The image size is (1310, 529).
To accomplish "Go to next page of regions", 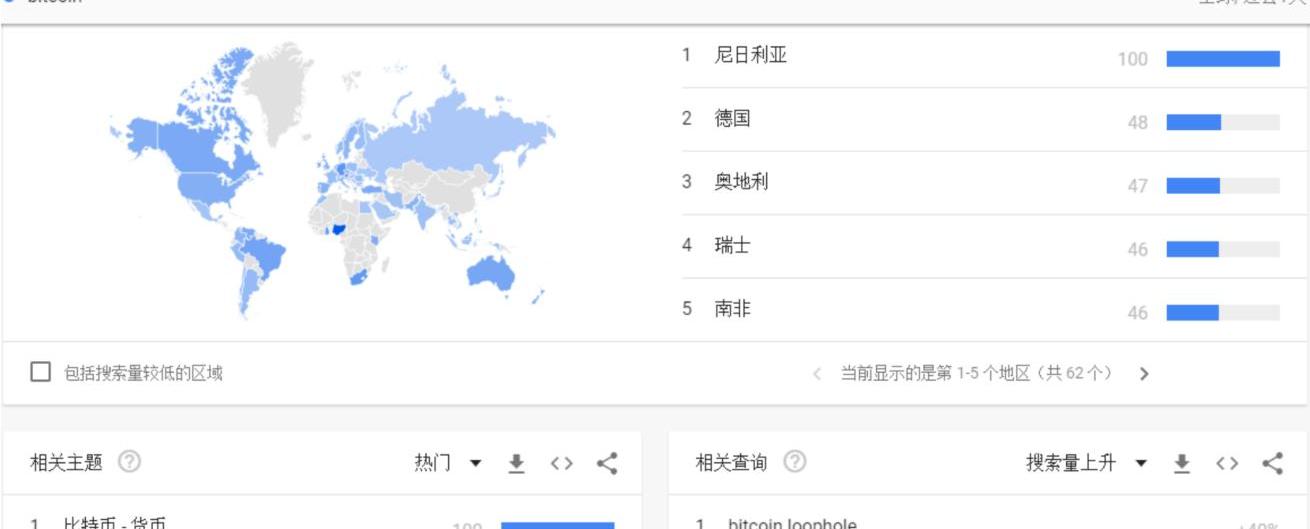I will click(x=1144, y=374).
